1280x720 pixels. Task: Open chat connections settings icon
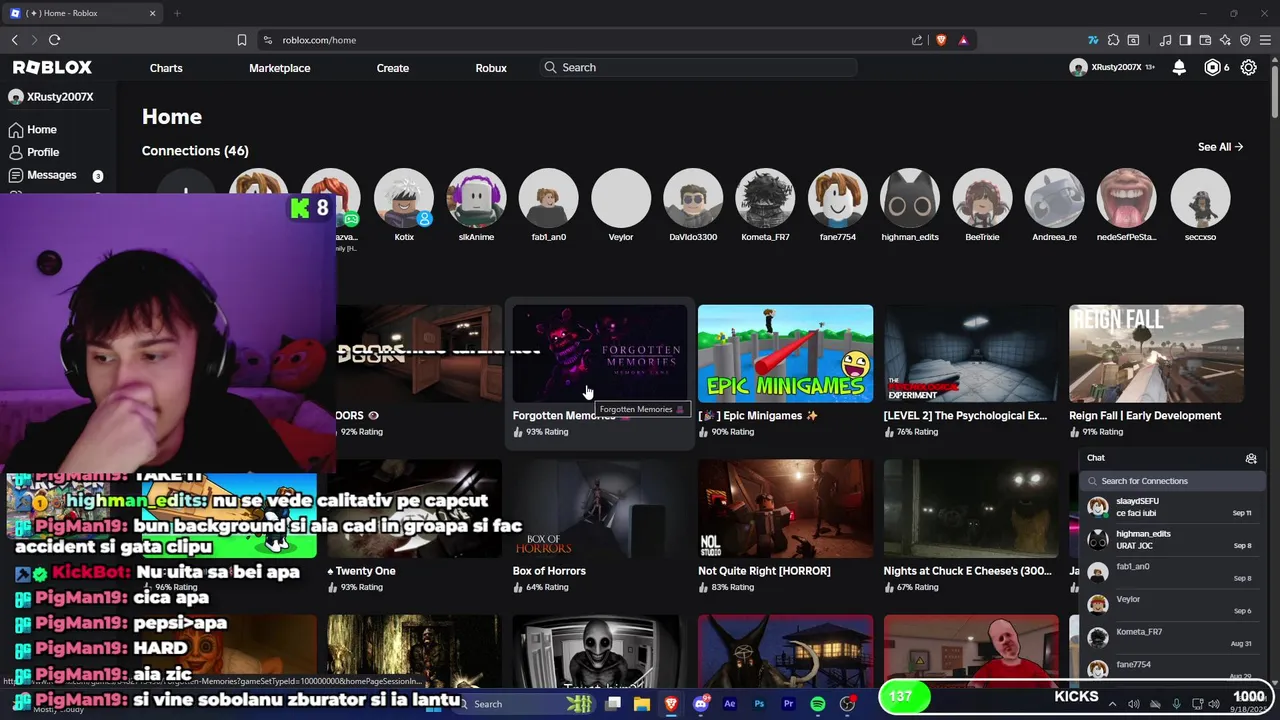click(1251, 458)
